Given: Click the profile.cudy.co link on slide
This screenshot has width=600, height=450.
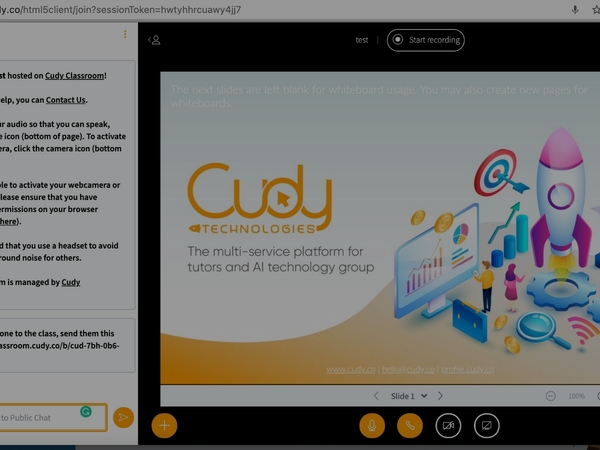Looking at the screenshot, I should [x=468, y=370].
